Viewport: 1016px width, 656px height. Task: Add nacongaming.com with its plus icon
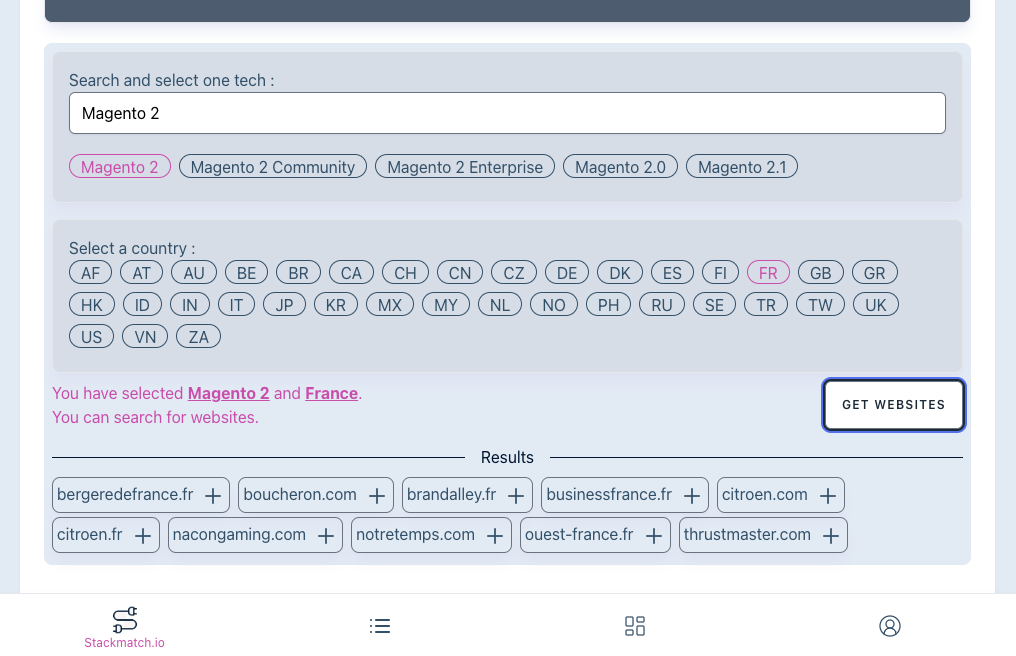pyautogui.click(x=326, y=535)
